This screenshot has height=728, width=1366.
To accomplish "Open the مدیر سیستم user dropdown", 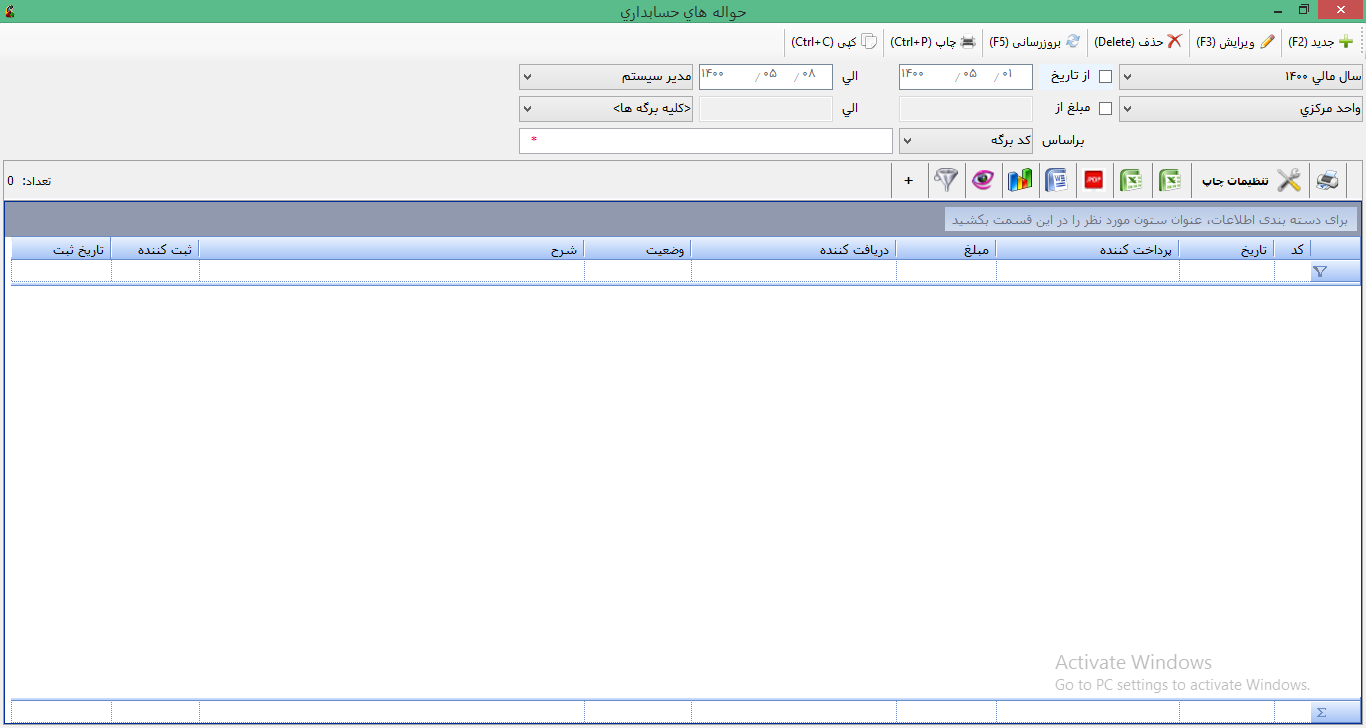I will [x=605, y=77].
